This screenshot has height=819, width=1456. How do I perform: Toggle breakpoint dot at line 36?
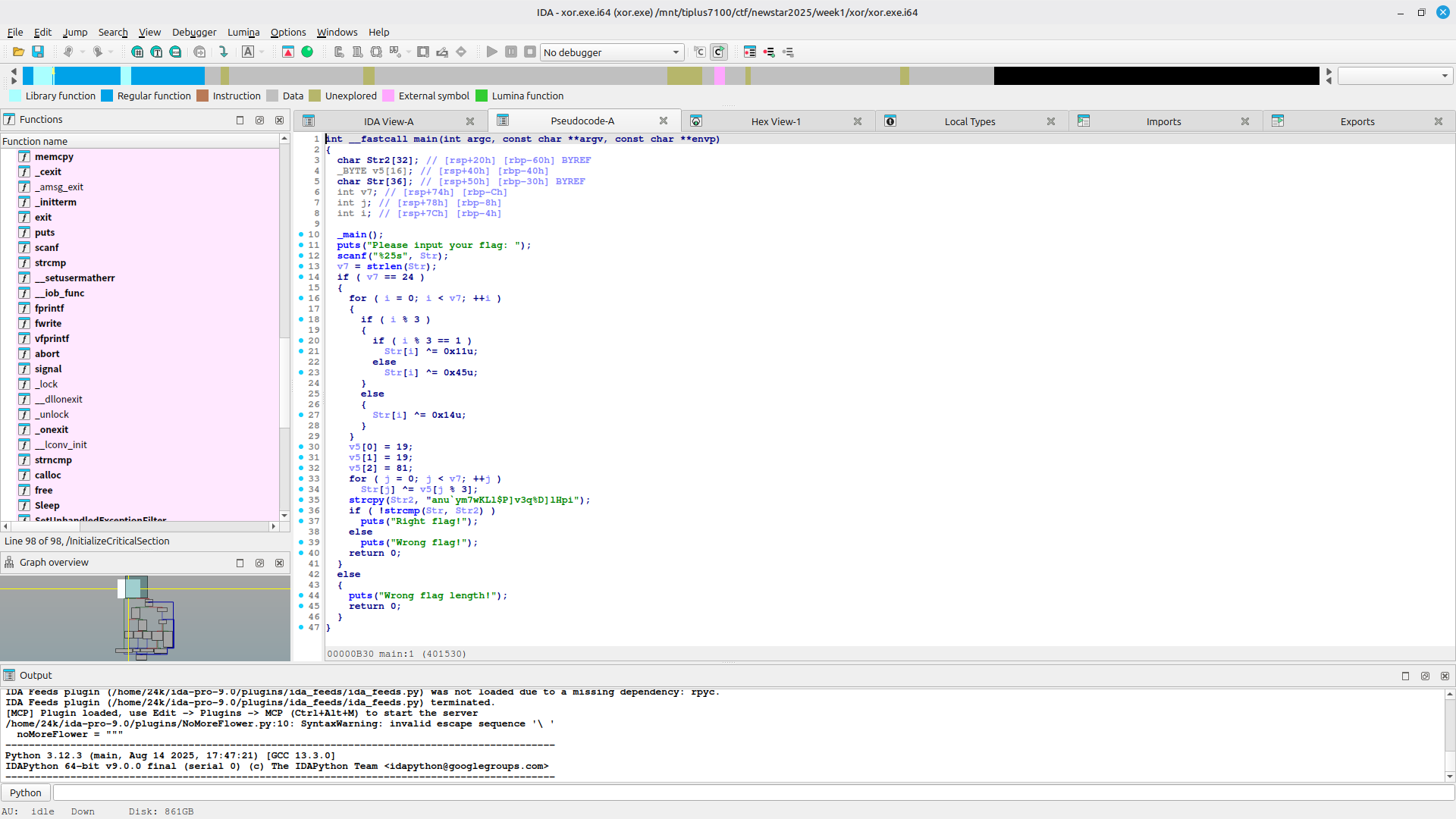click(x=301, y=510)
